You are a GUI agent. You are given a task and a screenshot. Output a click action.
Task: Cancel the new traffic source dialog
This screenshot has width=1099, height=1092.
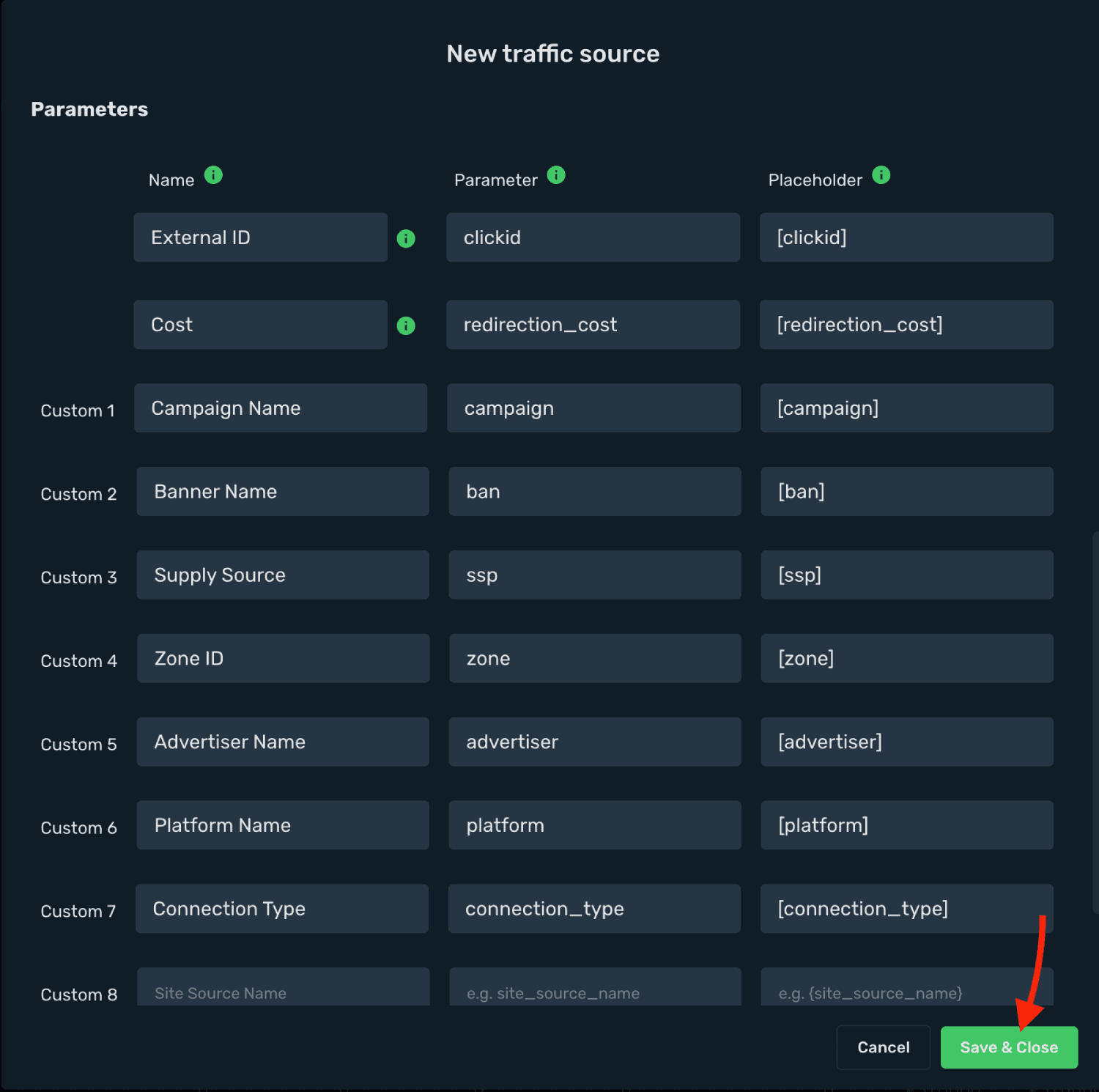(884, 1047)
